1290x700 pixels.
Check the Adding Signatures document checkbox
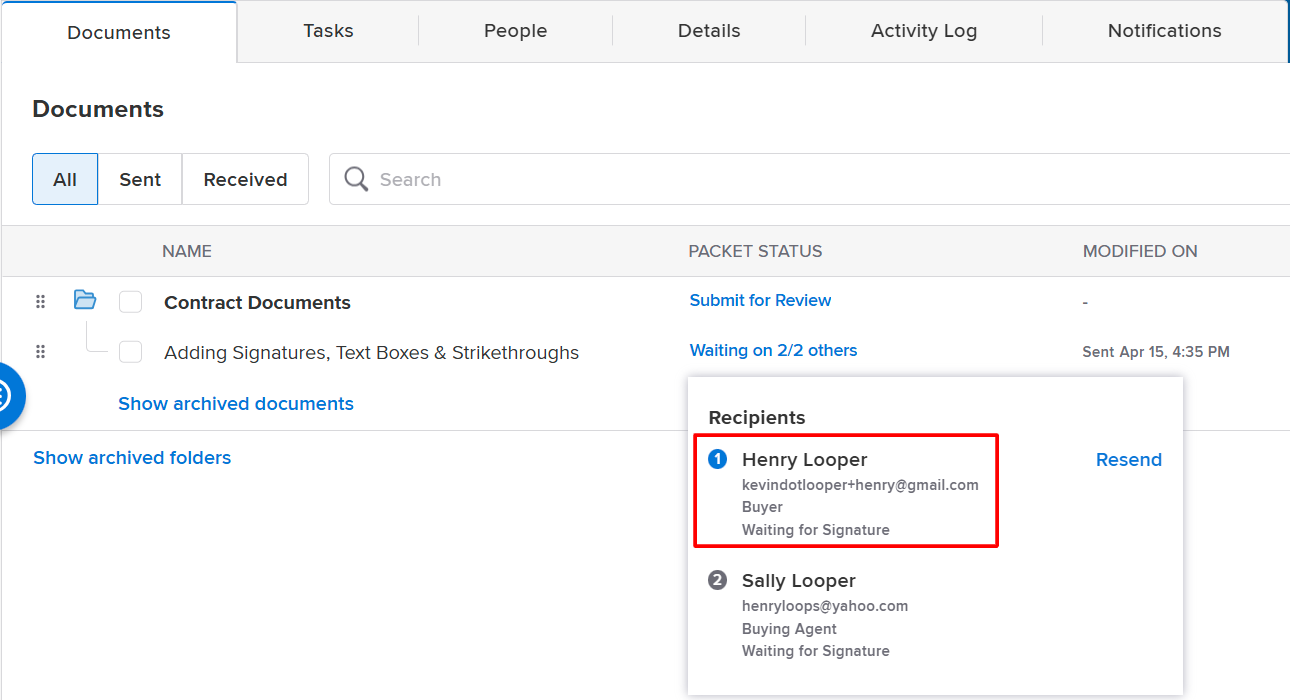click(130, 352)
